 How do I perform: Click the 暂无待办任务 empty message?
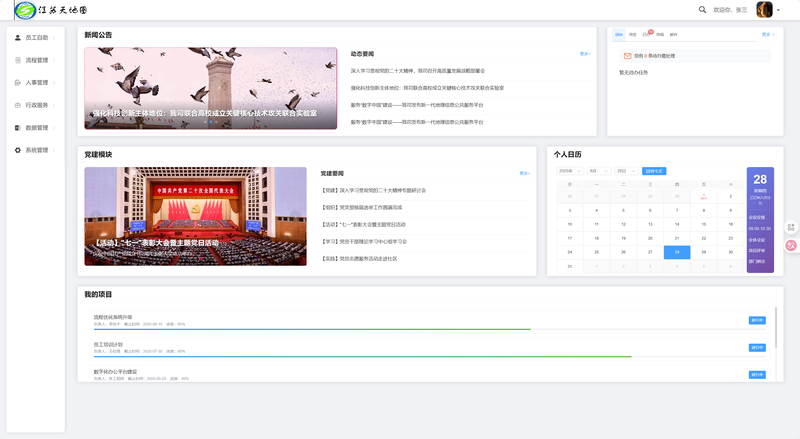pyautogui.click(x=634, y=73)
